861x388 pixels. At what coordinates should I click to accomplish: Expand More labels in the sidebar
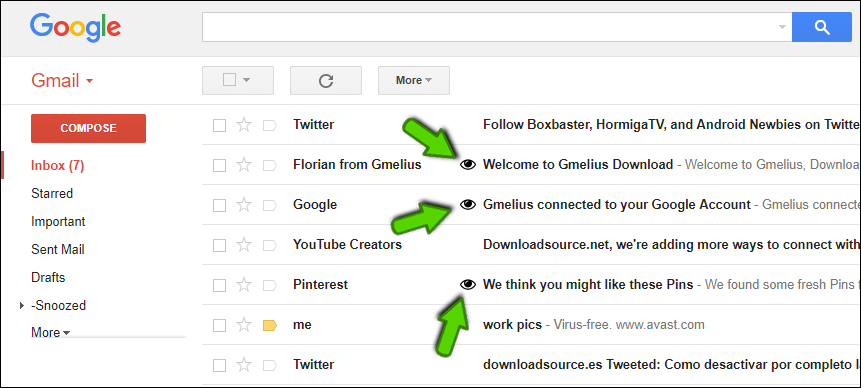click(51, 333)
